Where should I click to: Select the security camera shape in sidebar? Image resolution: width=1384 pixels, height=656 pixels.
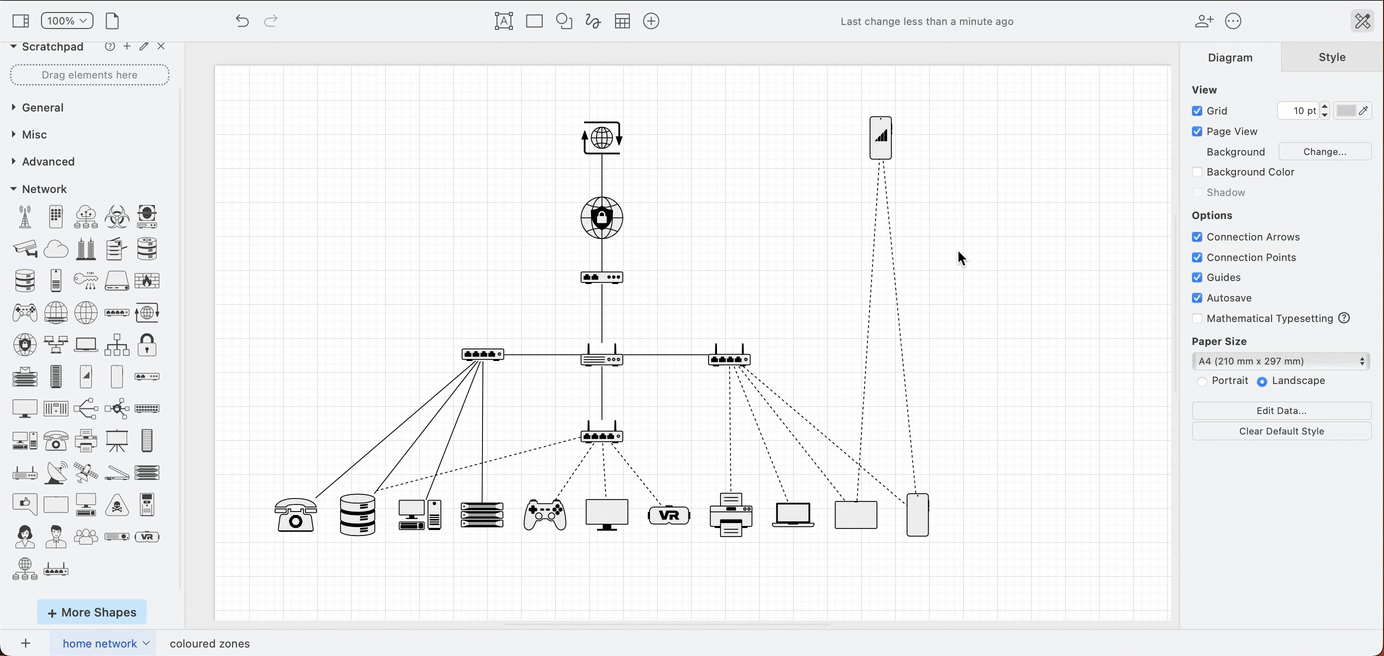click(x=24, y=249)
